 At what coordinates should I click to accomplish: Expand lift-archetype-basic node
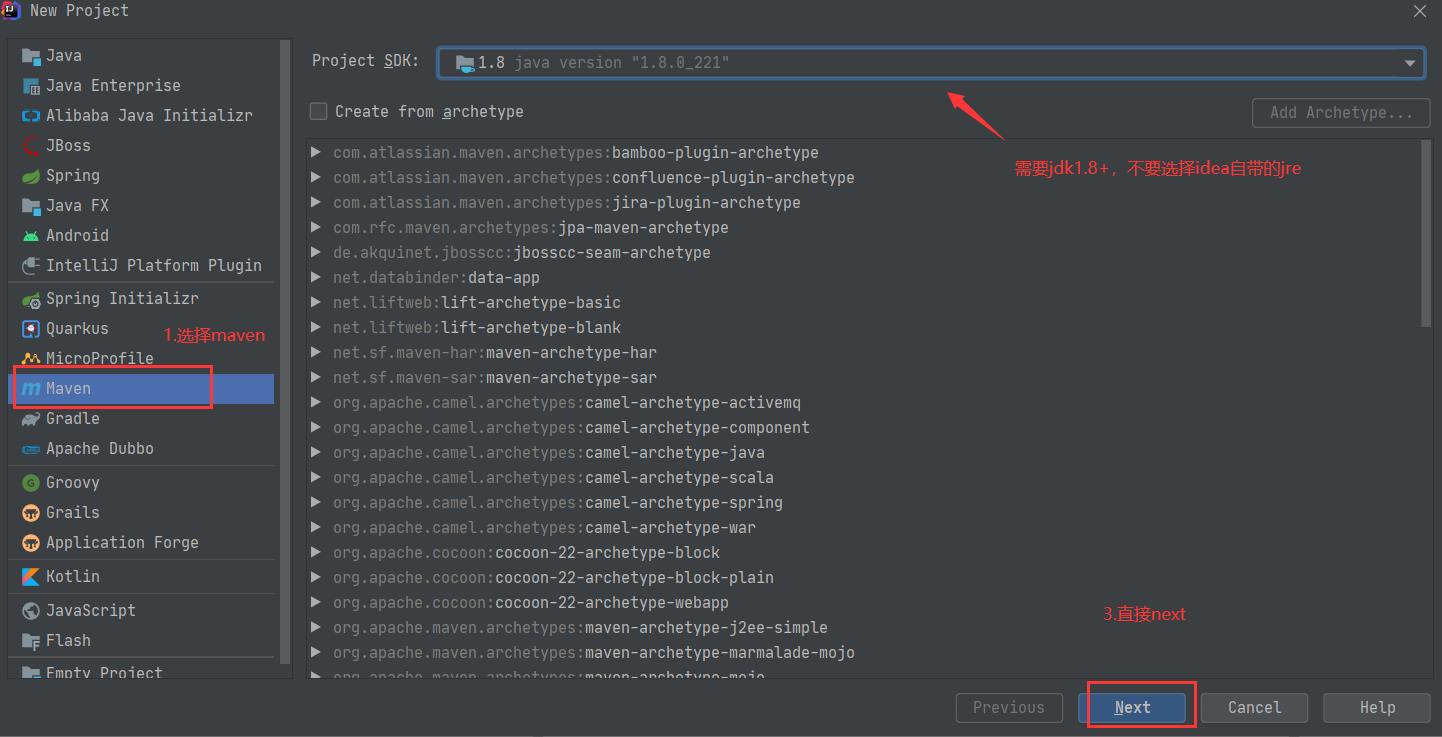tap(316, 303)
